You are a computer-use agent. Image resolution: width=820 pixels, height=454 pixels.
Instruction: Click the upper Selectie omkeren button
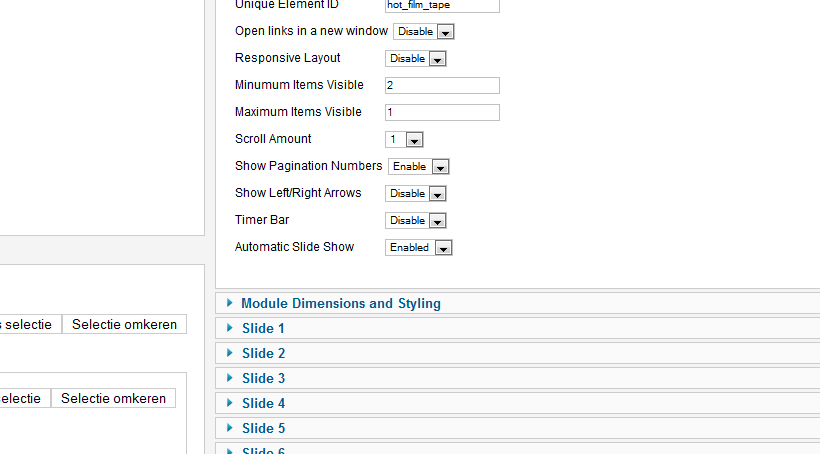(124, 324)
